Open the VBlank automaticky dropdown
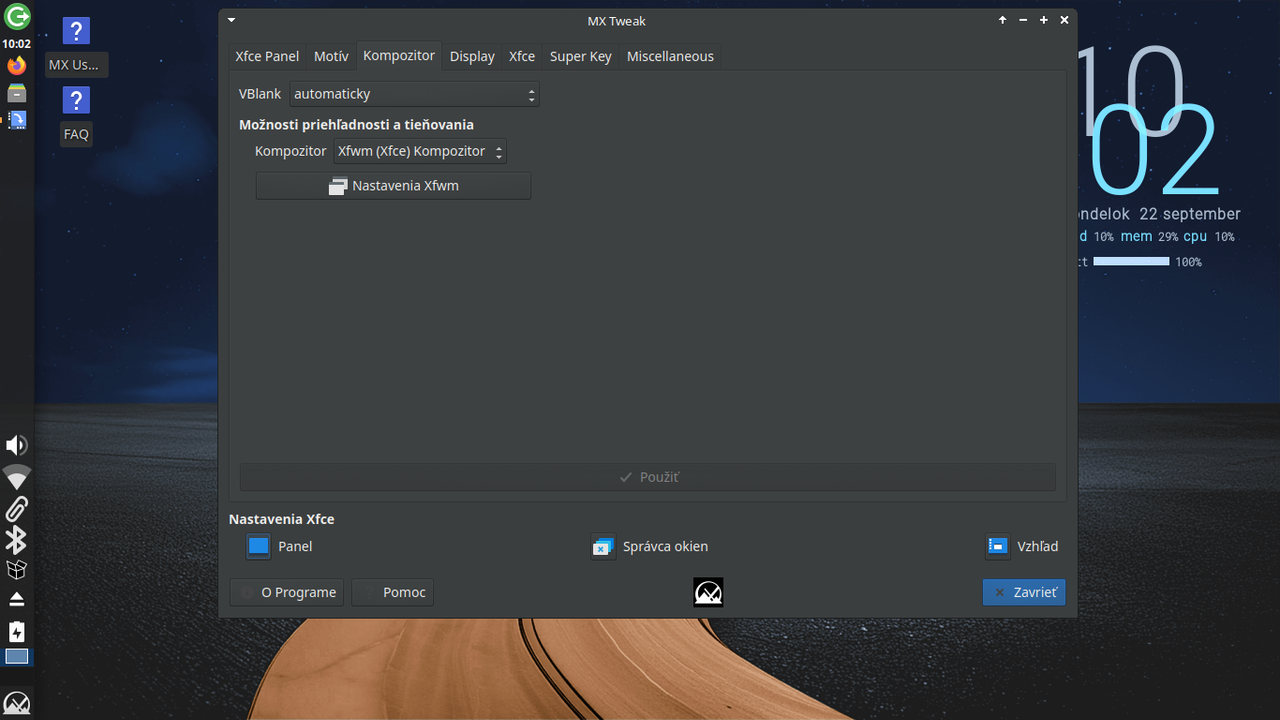The height and width of the screenshot is (720, 1280). click(x=415, y=94)
